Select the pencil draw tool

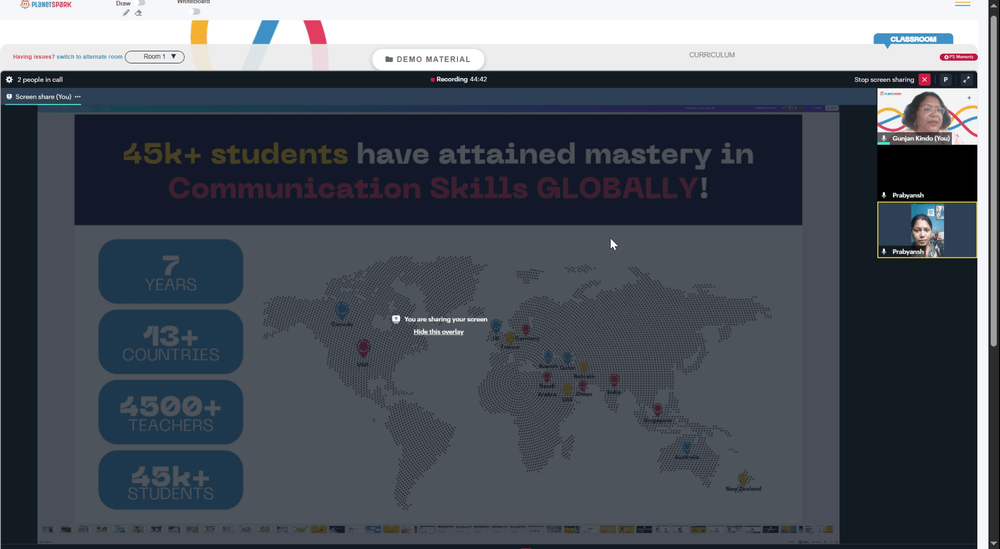click(x=126, y=13)
